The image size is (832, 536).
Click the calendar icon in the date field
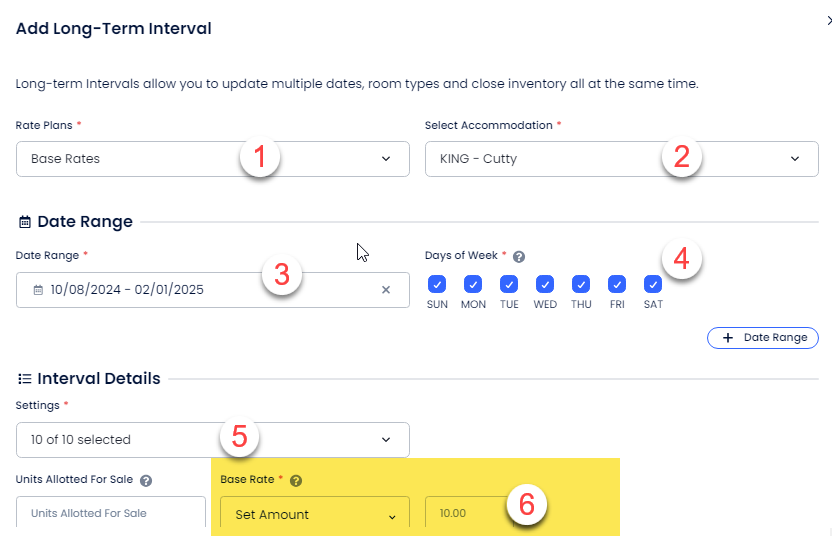[x=38, y=290]
